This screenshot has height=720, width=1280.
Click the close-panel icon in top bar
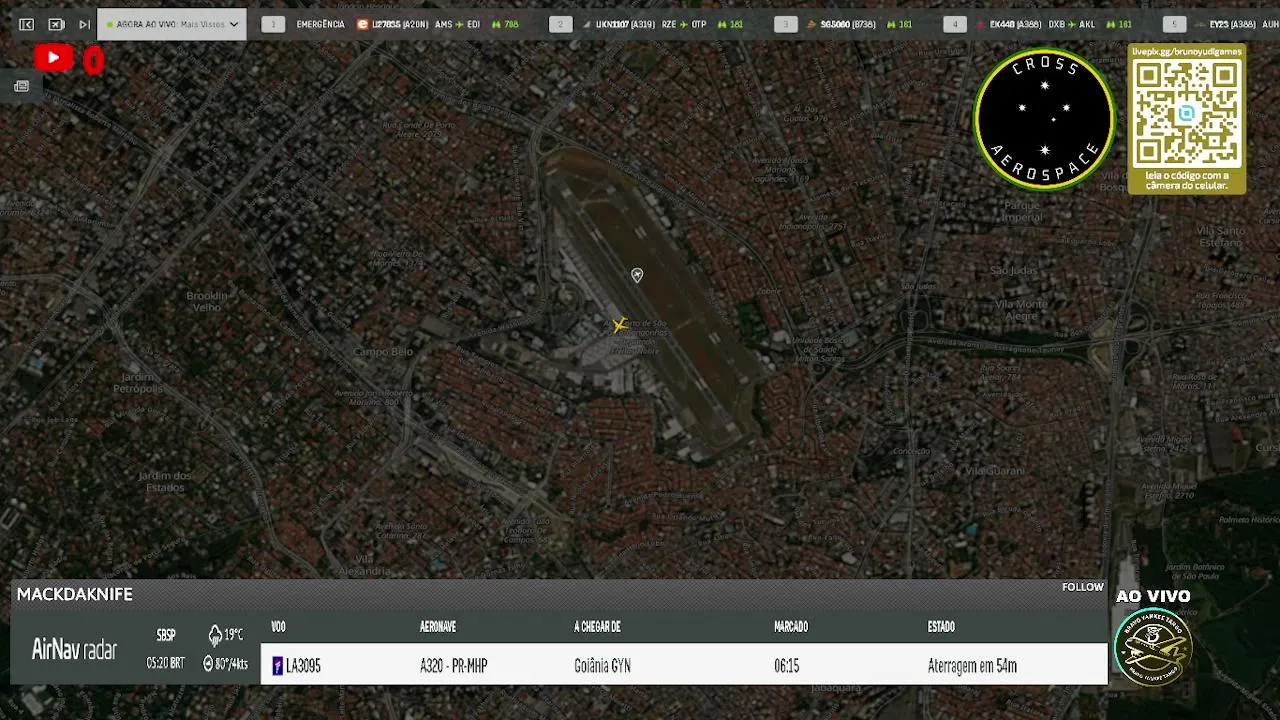(56, 24)
